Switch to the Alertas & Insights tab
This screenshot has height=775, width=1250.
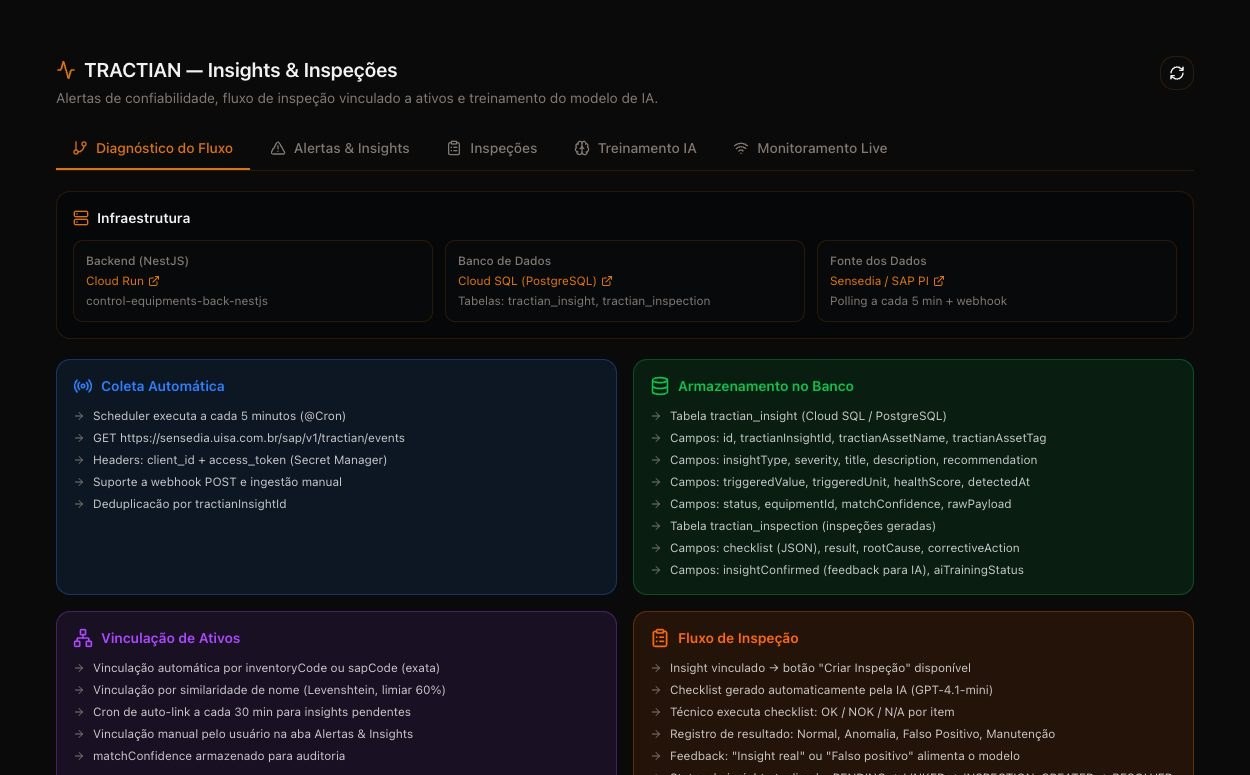[x=340, y=148]
